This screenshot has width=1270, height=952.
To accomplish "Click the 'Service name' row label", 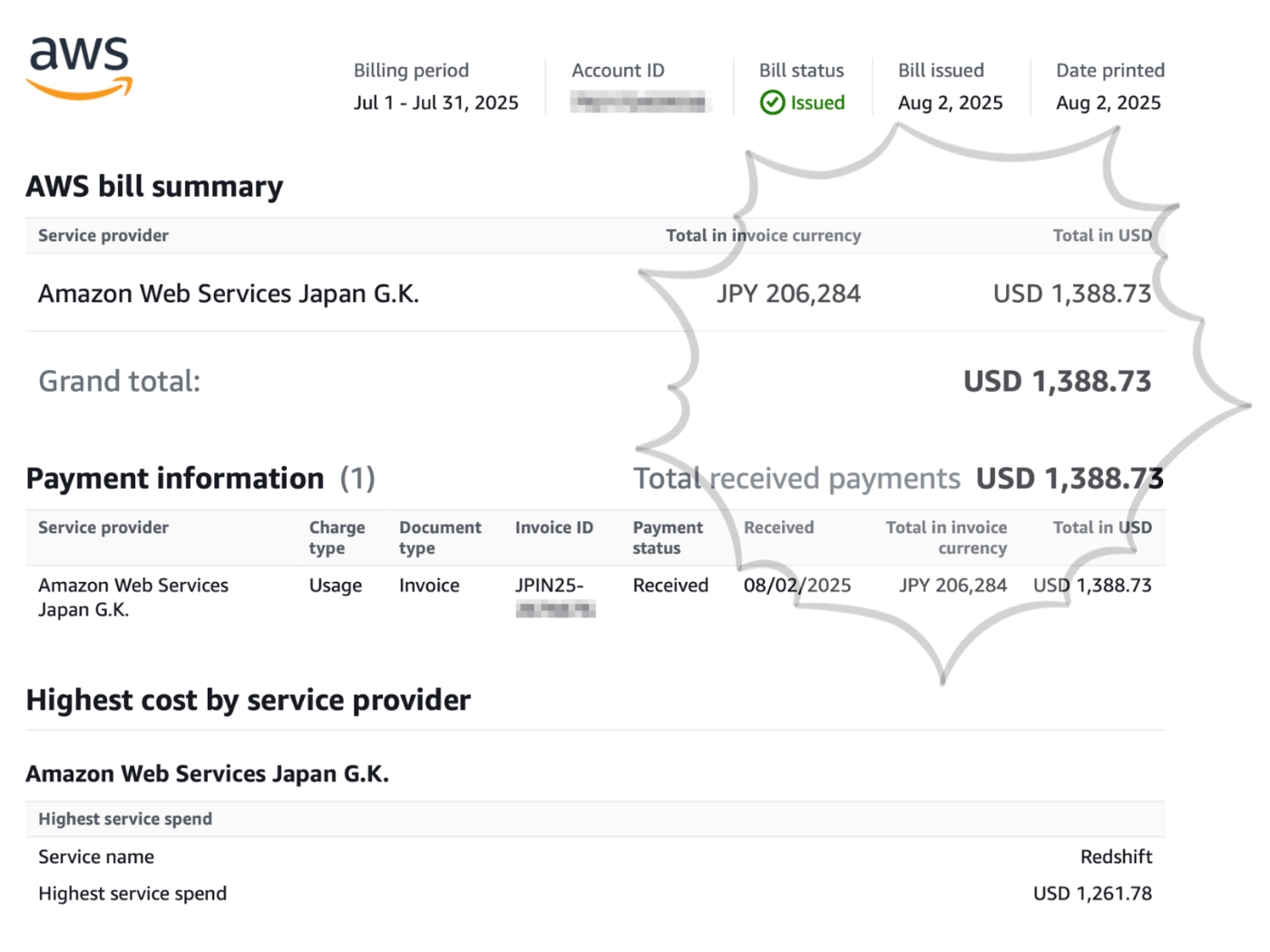I will [96, 857].
